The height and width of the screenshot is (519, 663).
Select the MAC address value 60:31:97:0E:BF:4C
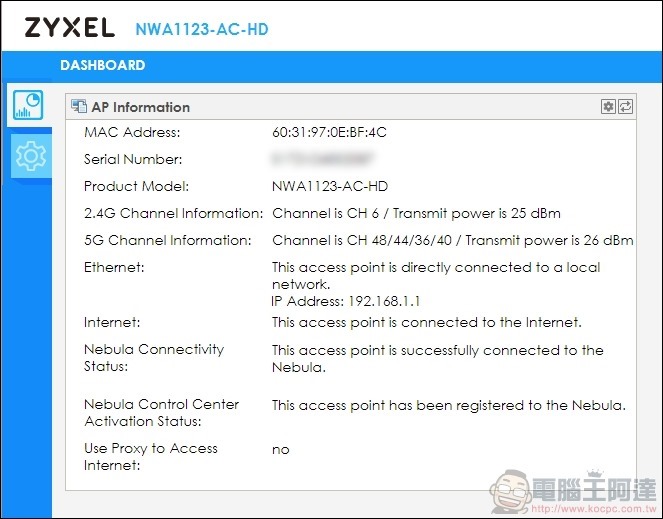pyautogui.click(x=329, y=132)
